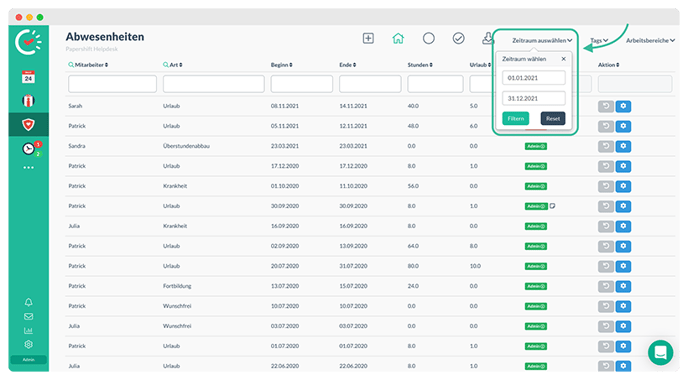Viewport: 688px width, 380px height.
Task: Click the Beginn filter input
Action: 301,83
